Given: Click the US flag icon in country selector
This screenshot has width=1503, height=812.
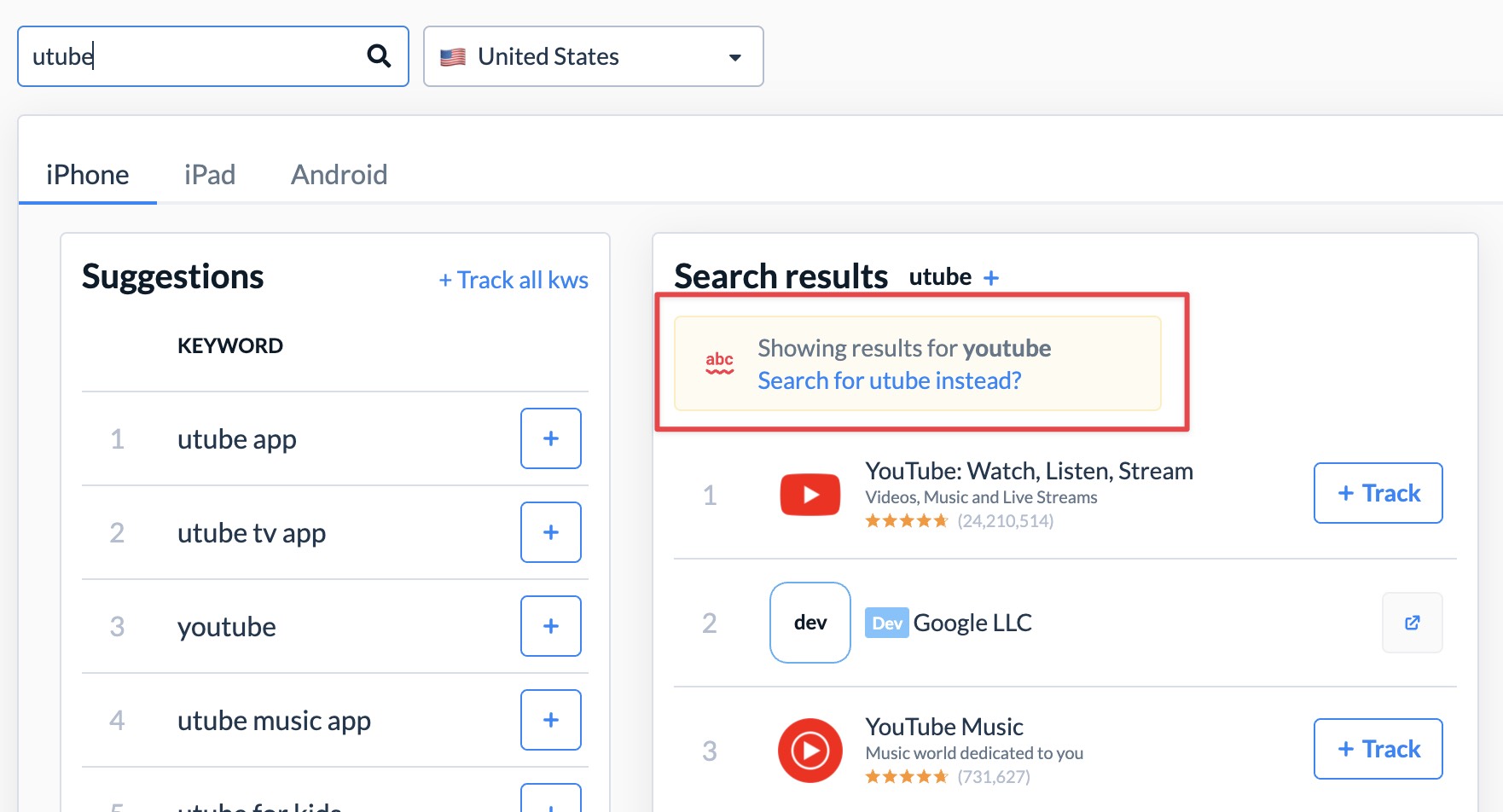Looking at the screenshot, I should [x=453, y=57].
